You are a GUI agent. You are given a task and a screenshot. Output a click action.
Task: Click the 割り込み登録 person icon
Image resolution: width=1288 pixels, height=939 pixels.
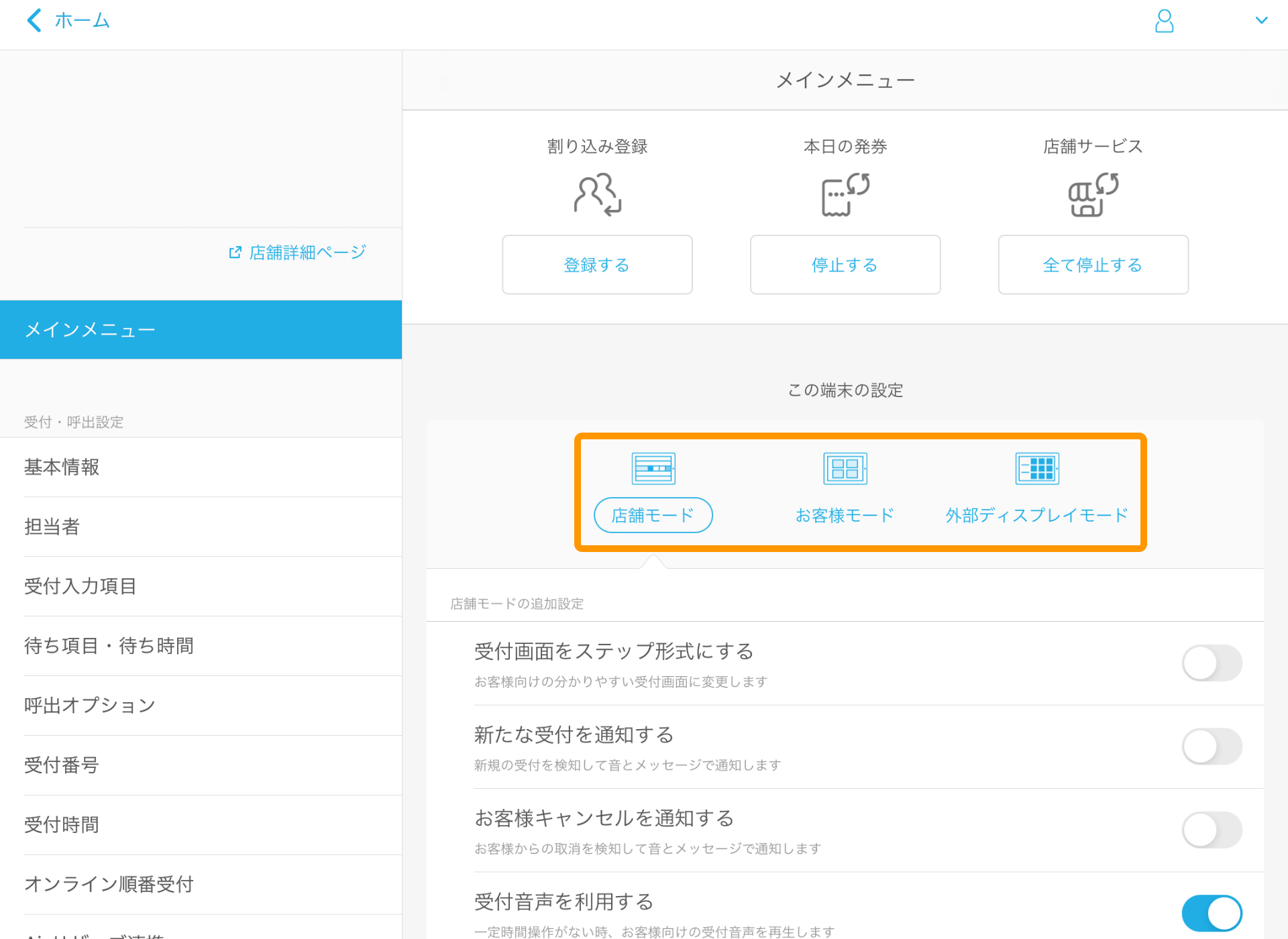(x=596, y=195)
